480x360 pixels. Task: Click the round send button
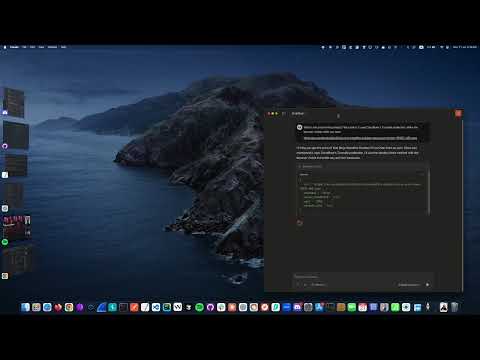[x=427, y=285]
